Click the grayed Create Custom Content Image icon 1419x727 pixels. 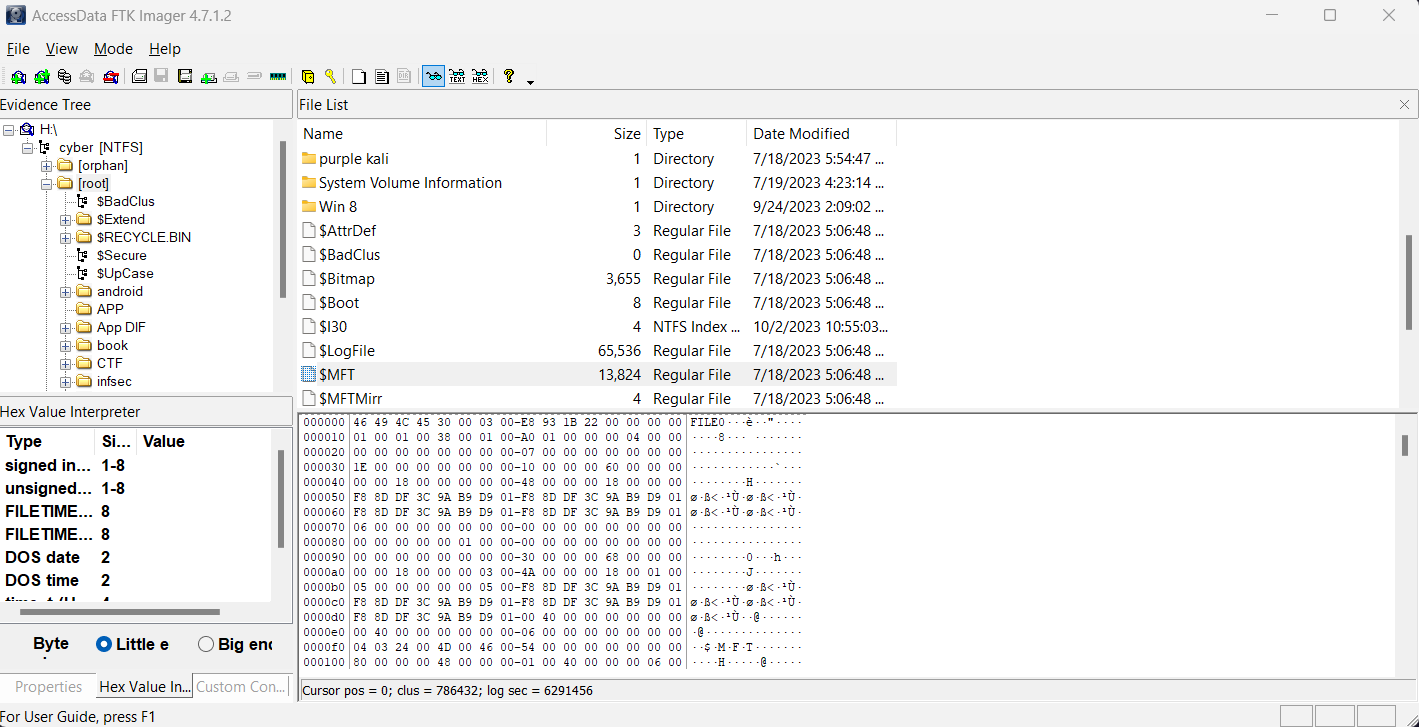click(x=231, y=76)
